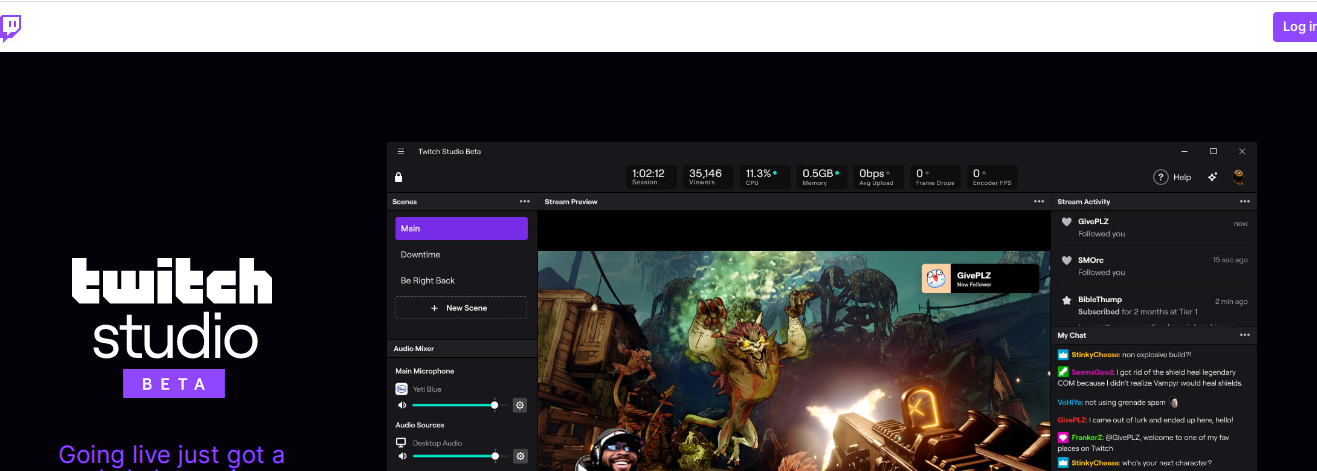
Task: Click the BibleThump Subscribed activity entry
Action: (x=1154, y=305)
